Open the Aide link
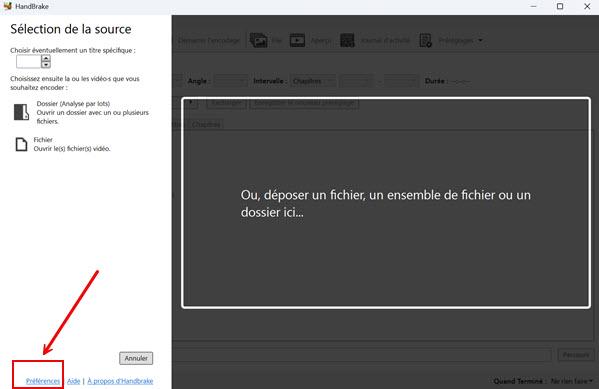The height and width of the screenshot is (389, 599). click(x=74, y=381)
